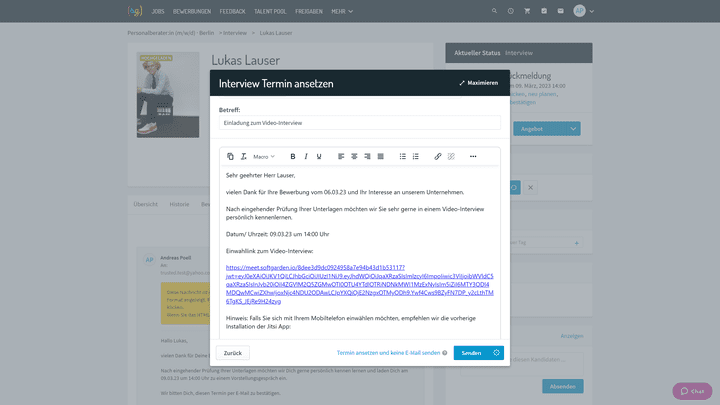The width and height of the screenshot is (720, 405).
Task: Apply italic formatting
Action: tap(306, 157)
